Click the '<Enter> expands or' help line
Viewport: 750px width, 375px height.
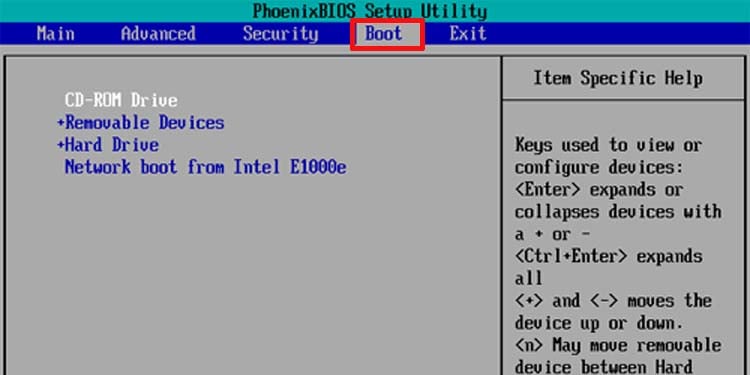click(599, 189)
